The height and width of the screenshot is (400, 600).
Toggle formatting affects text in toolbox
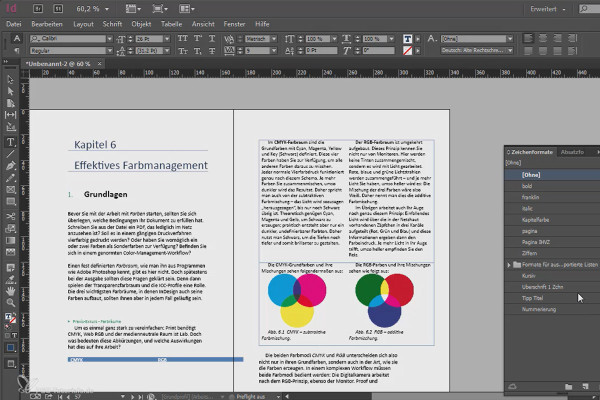14,336
